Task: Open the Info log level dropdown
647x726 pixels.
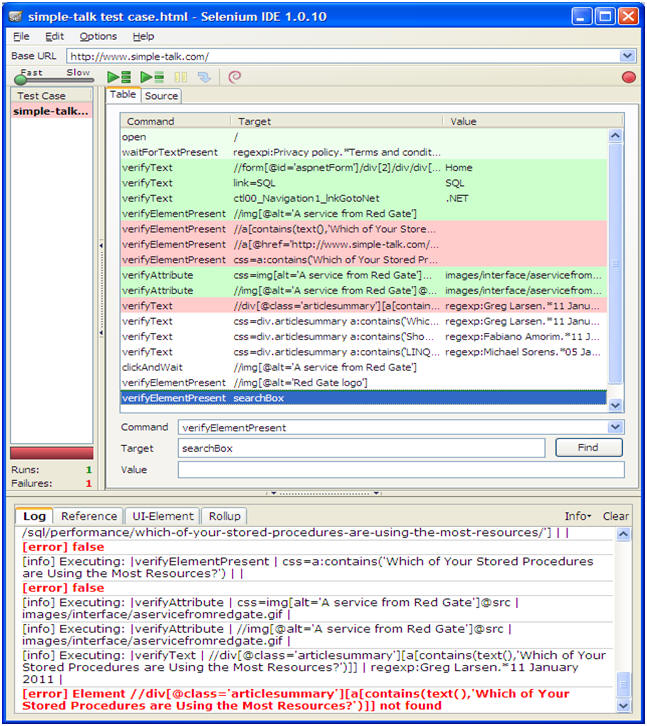Action: [x=578, y=516]
